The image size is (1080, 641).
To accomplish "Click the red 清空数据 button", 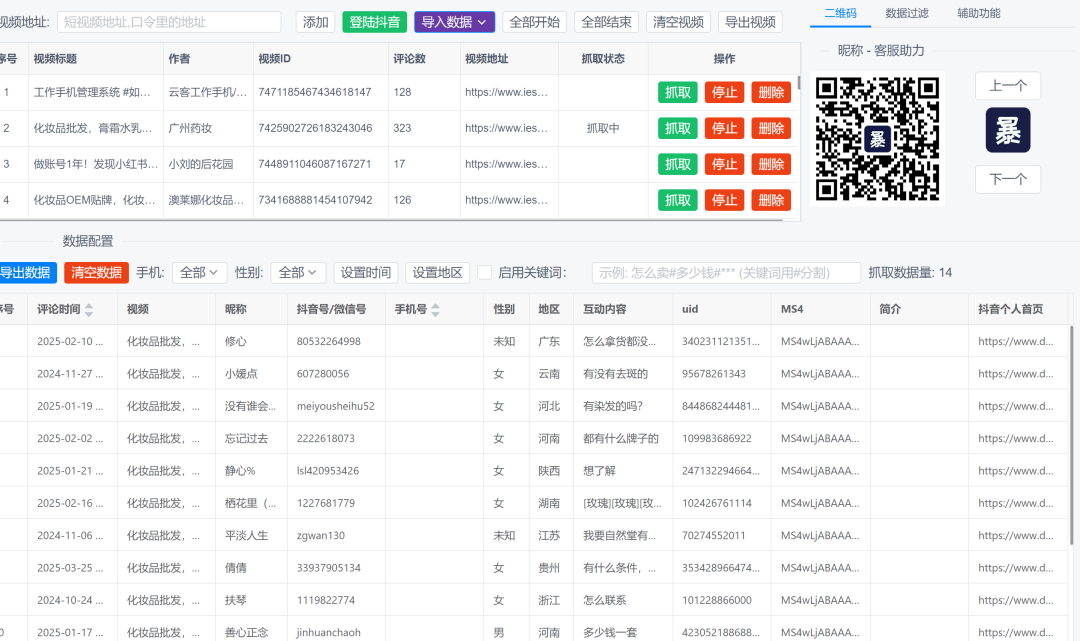I will 96,273.
